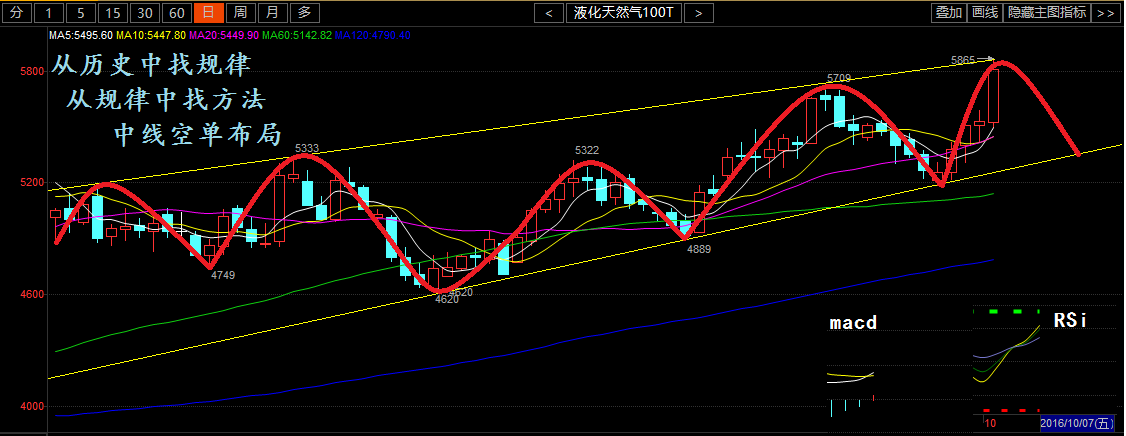Switch to 周 weekly chart
Viewport: 1126px width, 436px height.
[x=240, y=13]
